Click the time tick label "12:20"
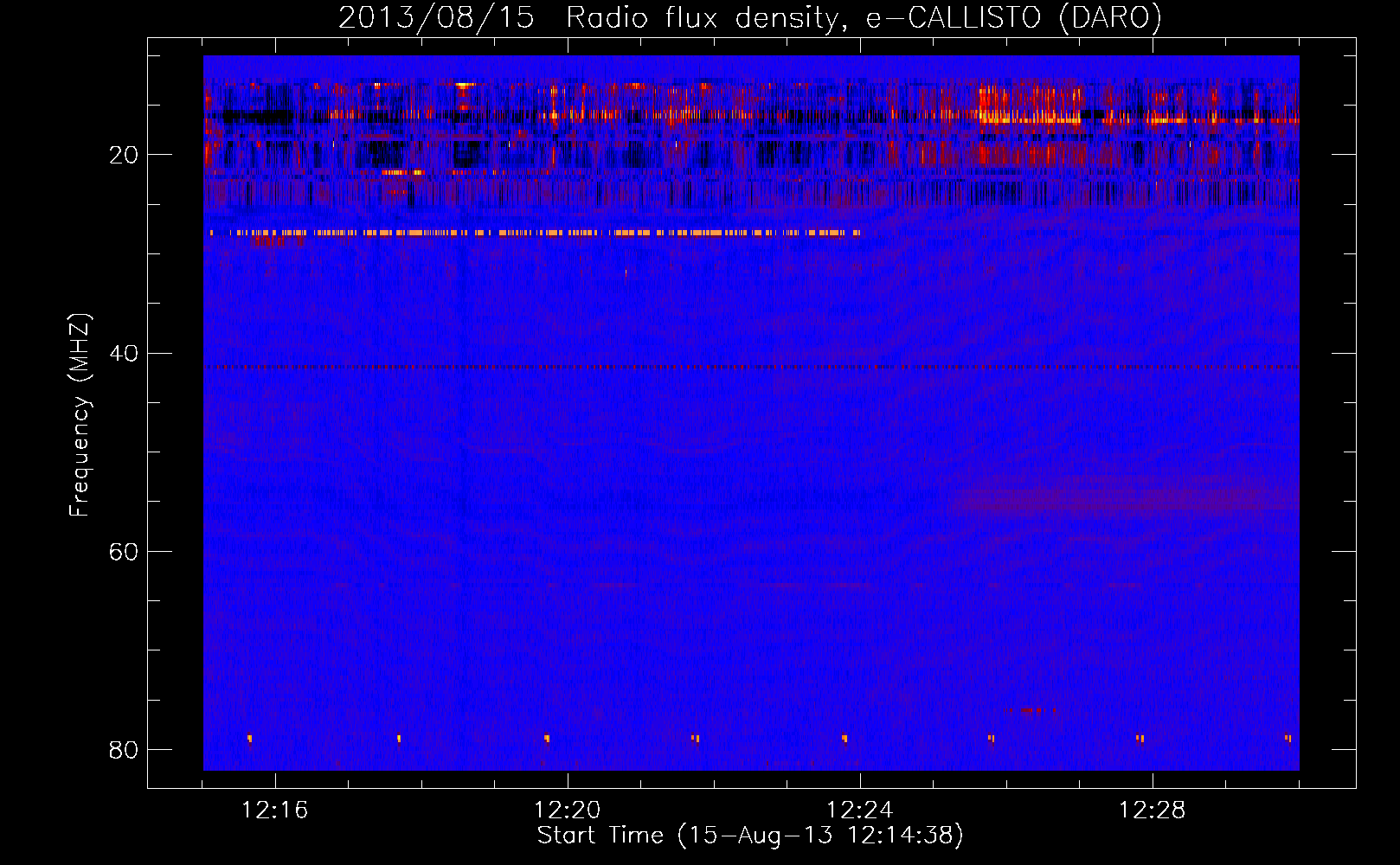Image resolution: width=1400 pixels, height=865 pixels. [567, 811]
